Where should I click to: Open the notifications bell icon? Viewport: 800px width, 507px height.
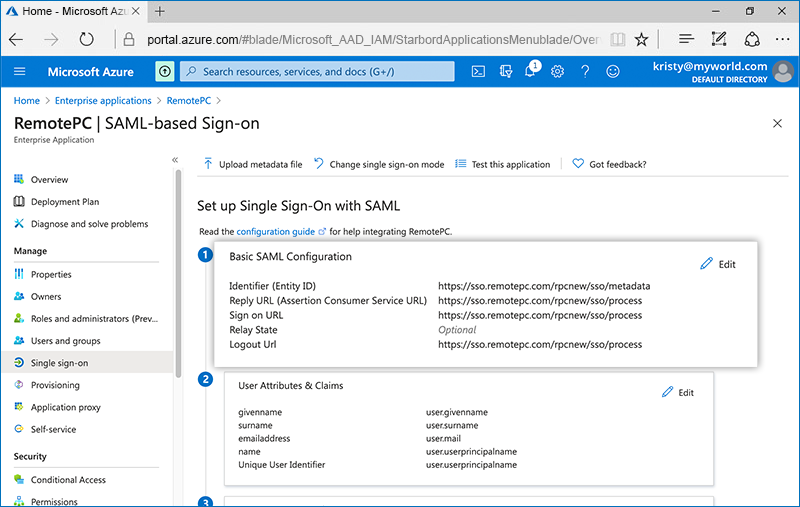pyautogui.click(x=532, y=71)
